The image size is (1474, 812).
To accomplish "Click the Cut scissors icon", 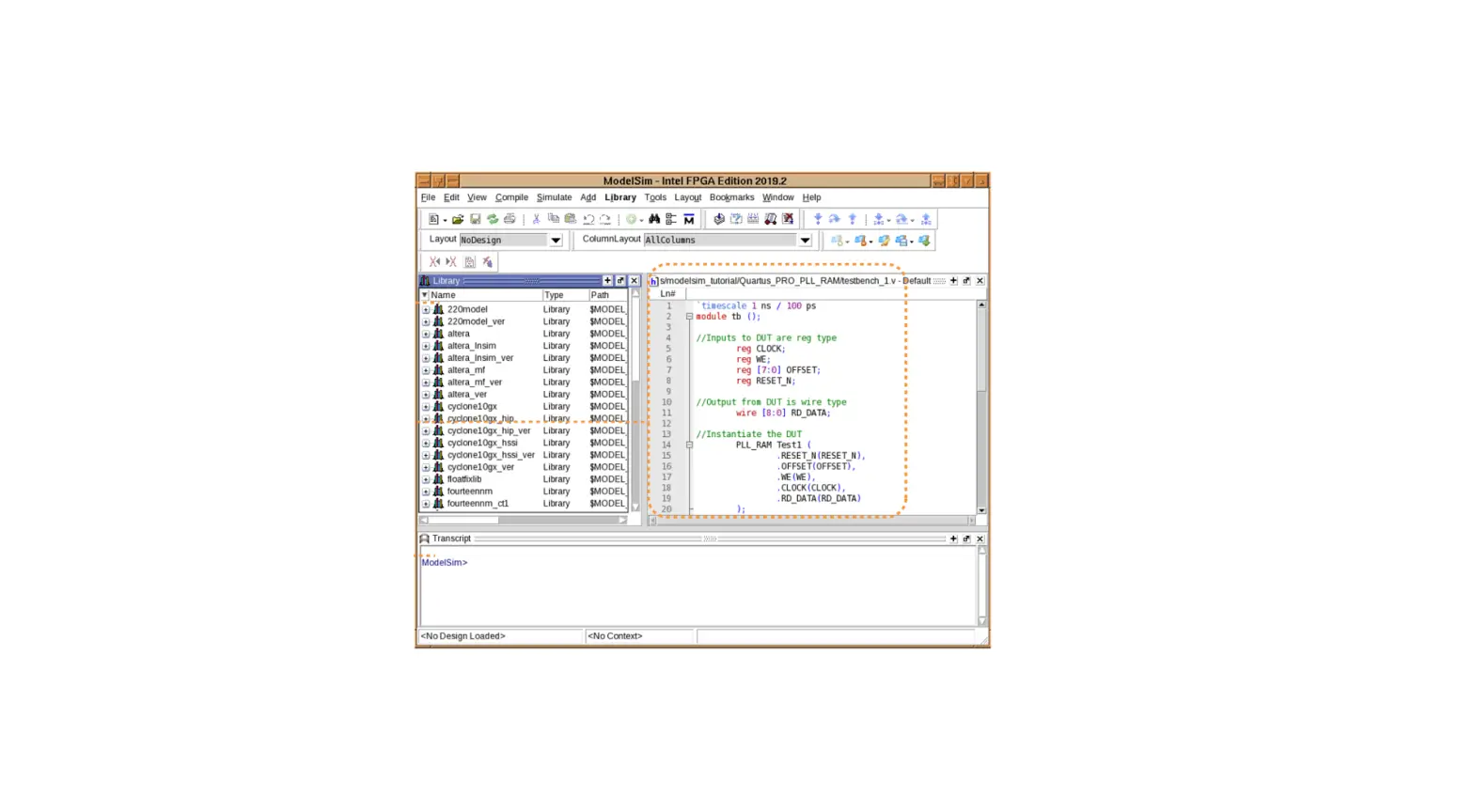I will [x=536, y=219].
